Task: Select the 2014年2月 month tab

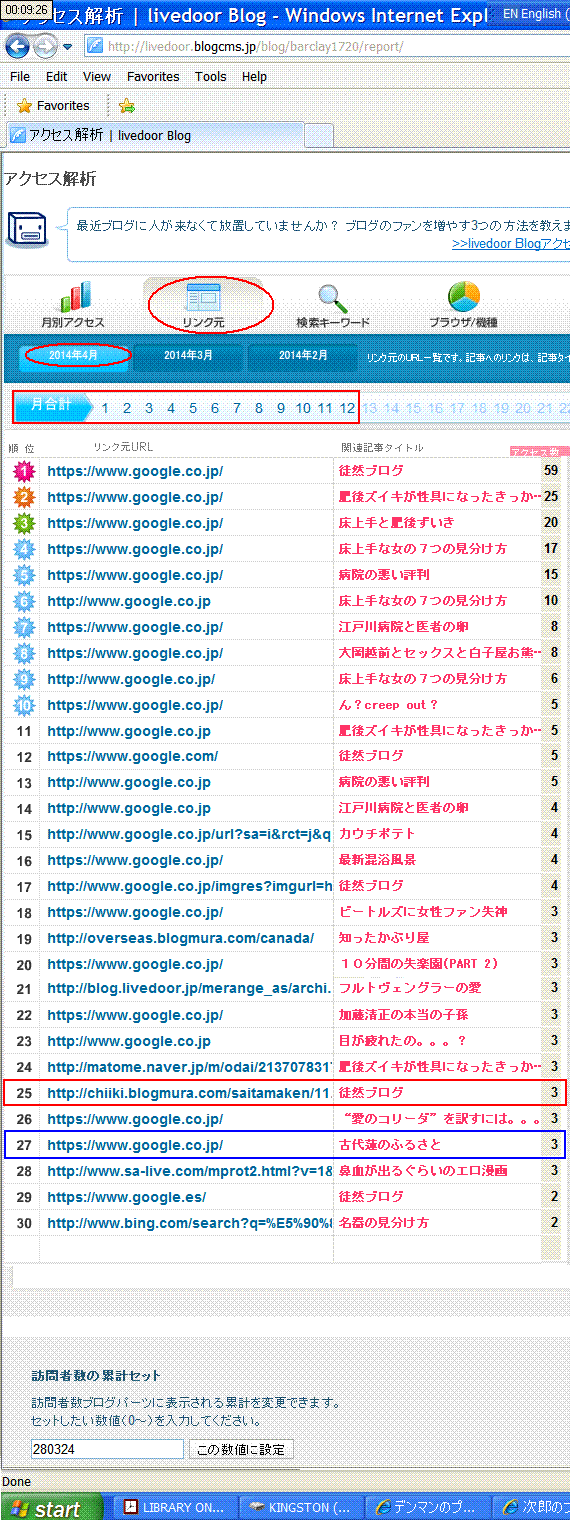Action: click(303, 355)
